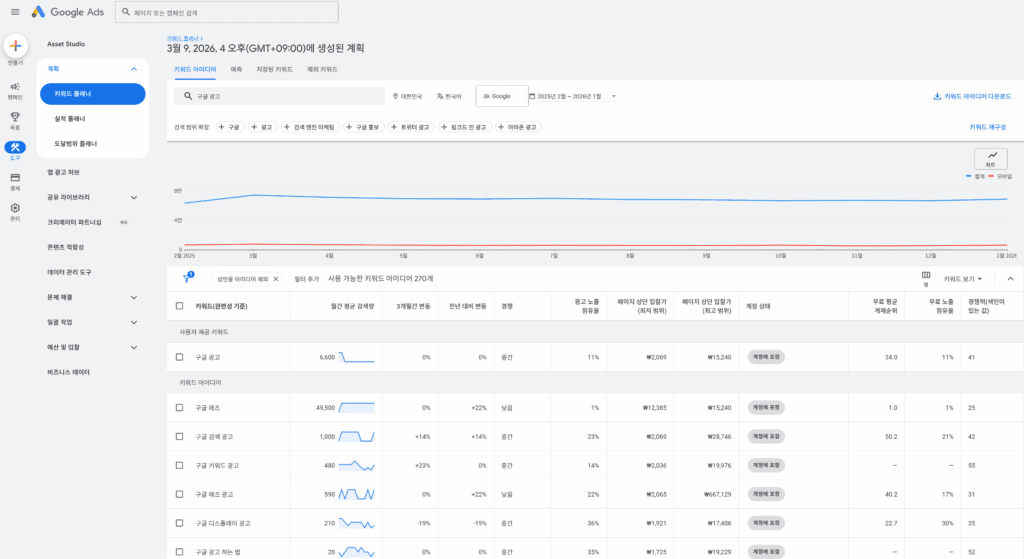Open the hamburger main menu

coord(14,12)
